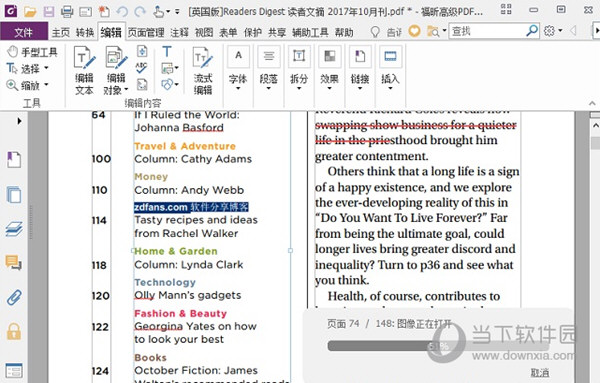The width and height of the screenshot is (600, 383).
Task: Switch to the 帮助 tab
Action: coord(344,33)
